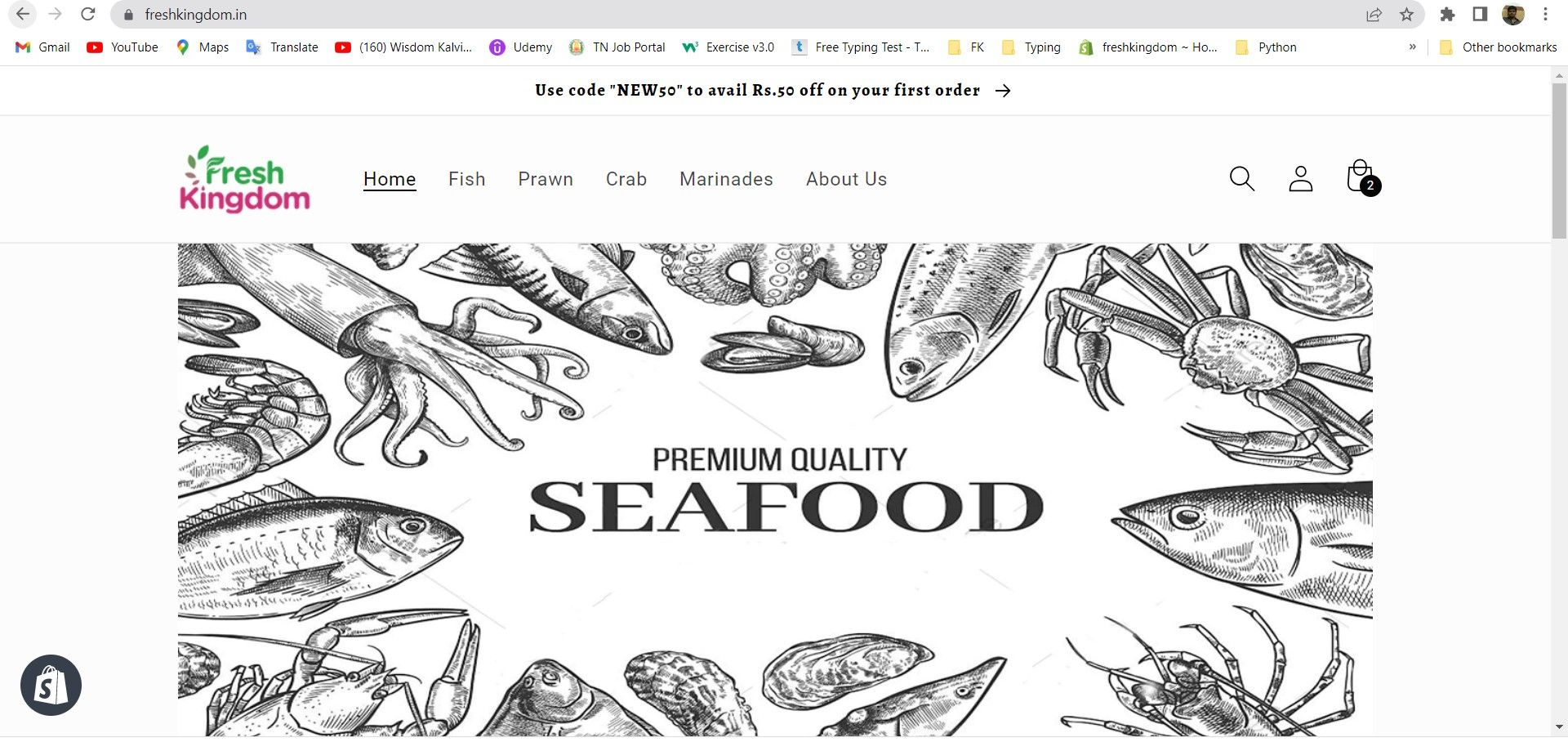
Task: Click the address bar showing freshkingdom.in
Action: click(735, 14)
